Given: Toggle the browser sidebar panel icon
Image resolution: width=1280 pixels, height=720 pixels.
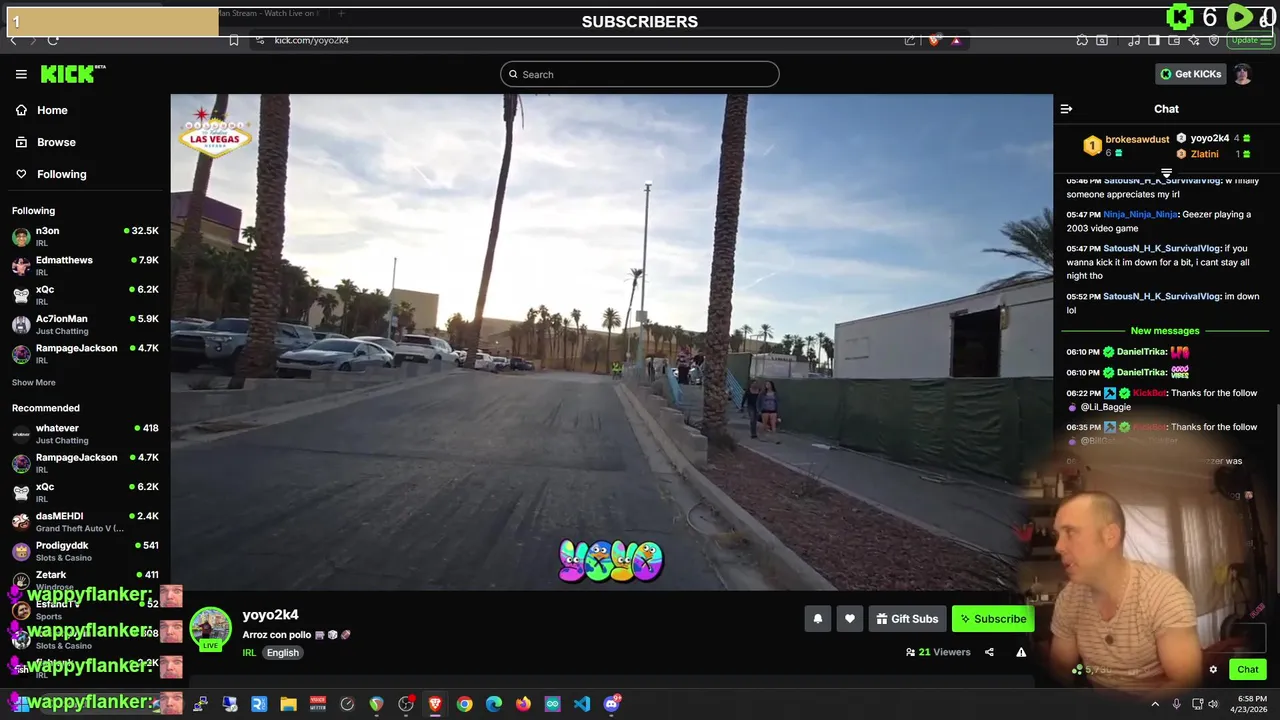Looking at the screenshot, I should coord(1154,40).
